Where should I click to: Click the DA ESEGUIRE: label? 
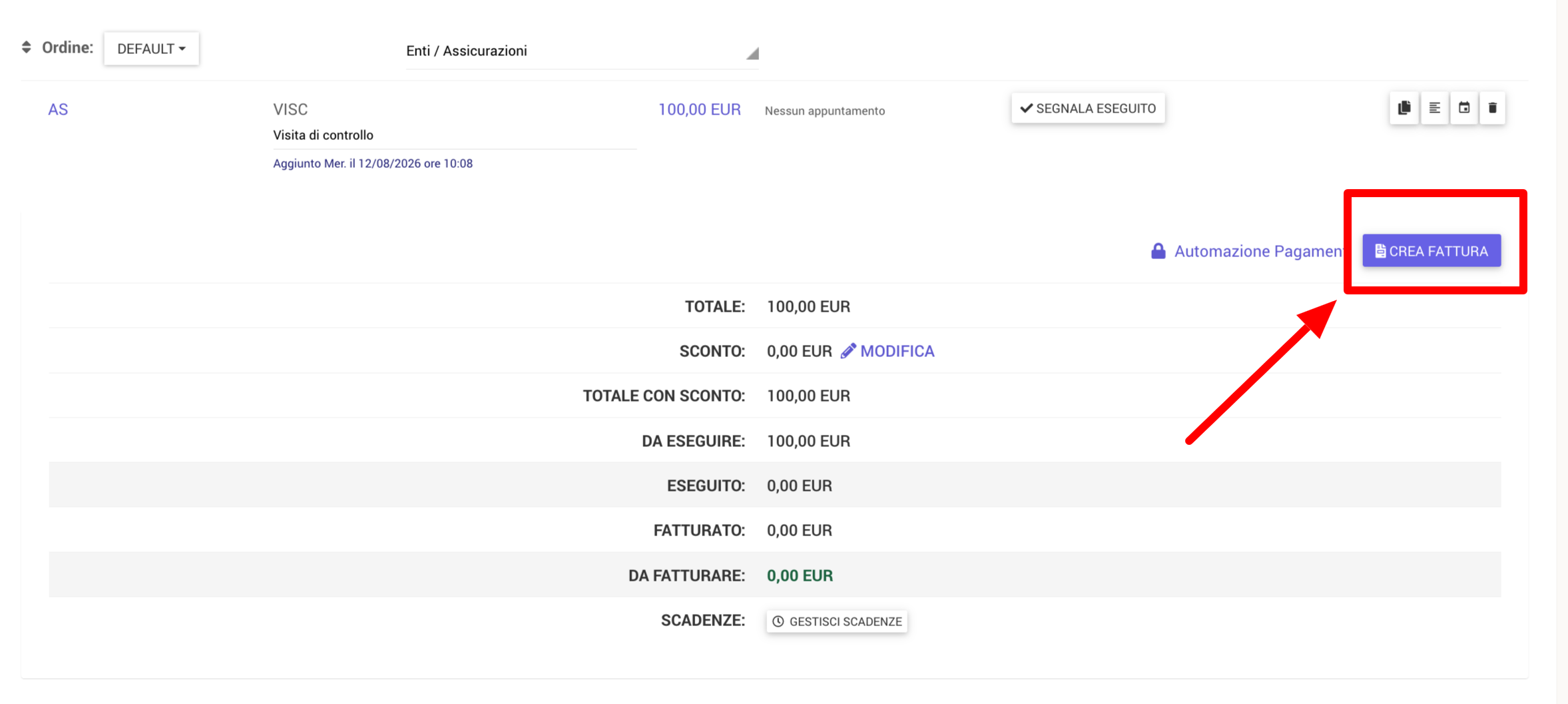(693, 441)
